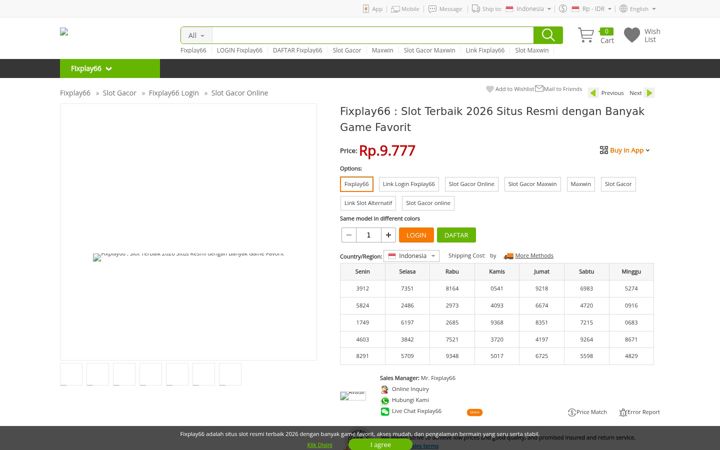Image resolution: width=720 pixels, height=450 pixels.
Task: Click the App phone icon in top bar
Action: (366, 9)
